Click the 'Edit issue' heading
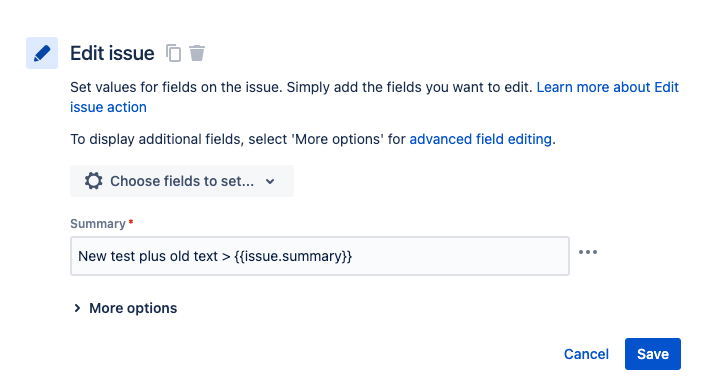 click(112, 53)
